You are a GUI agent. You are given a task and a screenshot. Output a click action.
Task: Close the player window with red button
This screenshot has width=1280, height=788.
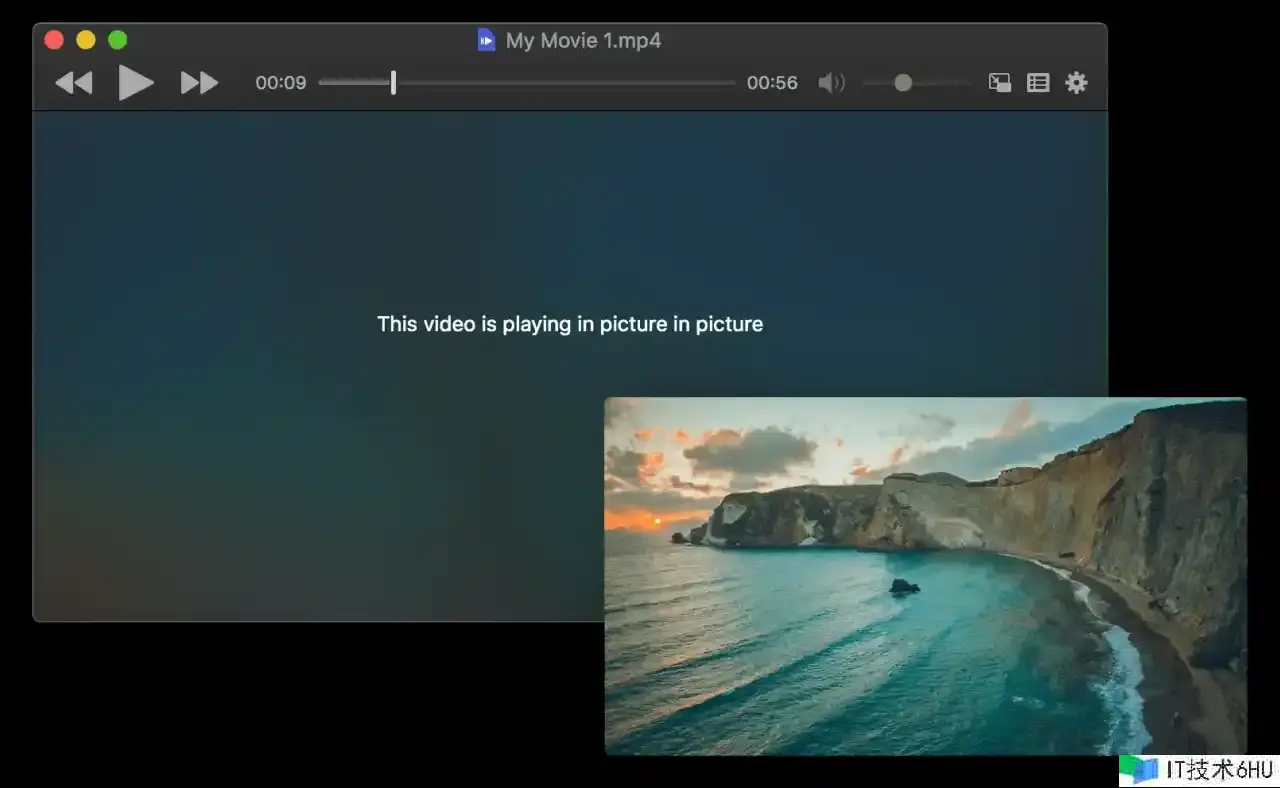pos(54,40)
